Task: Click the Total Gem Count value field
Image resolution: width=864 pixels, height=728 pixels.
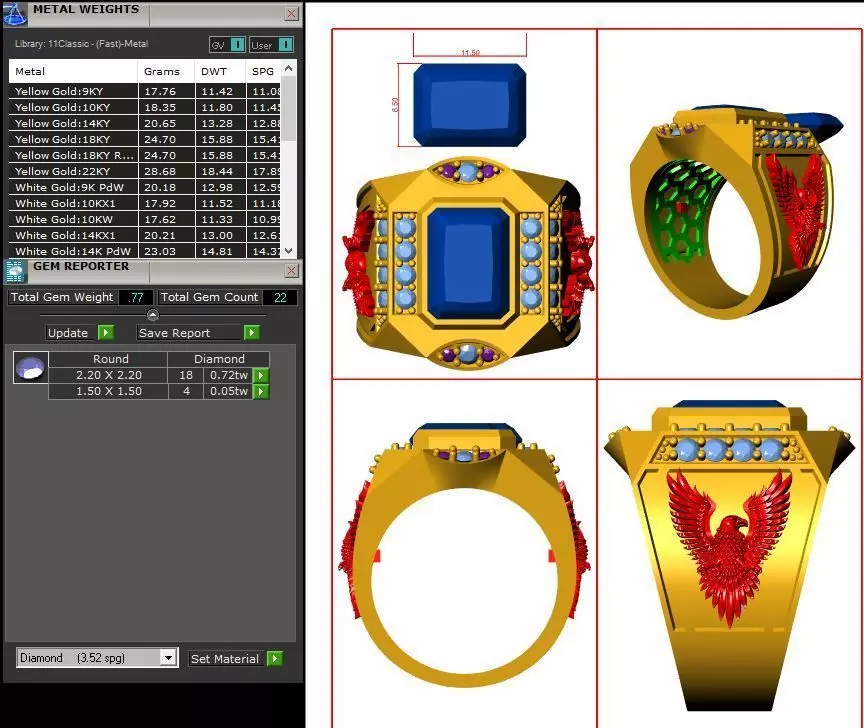Action: (x=280, y=298)
